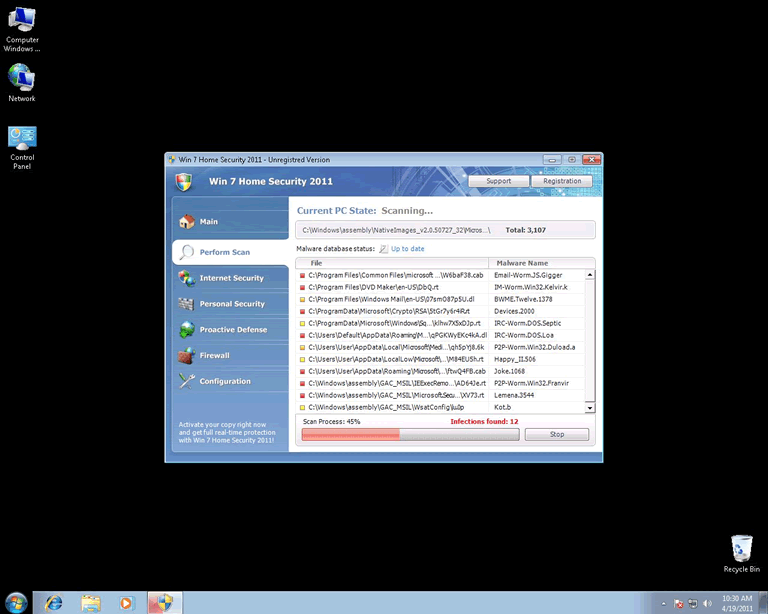Click the Perform Scan magnifier icon
768x614 pixels.
coord(186,252)
